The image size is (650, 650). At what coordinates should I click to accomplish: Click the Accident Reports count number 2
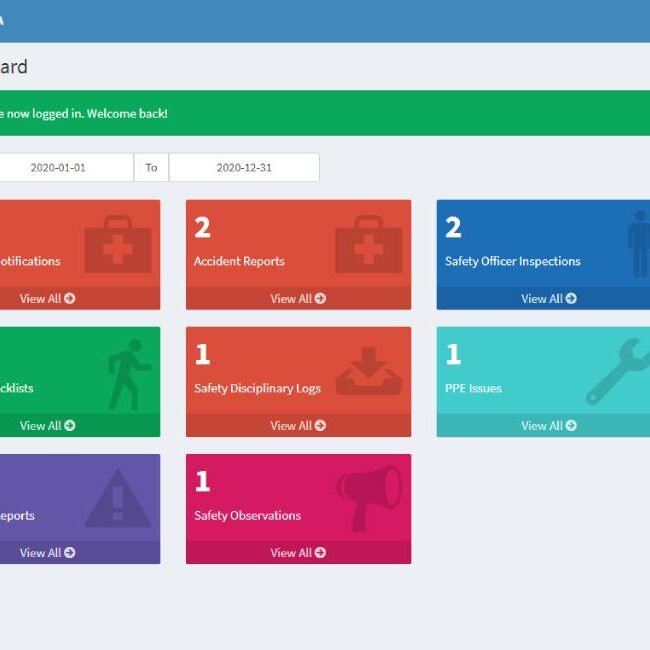(202, 228)
